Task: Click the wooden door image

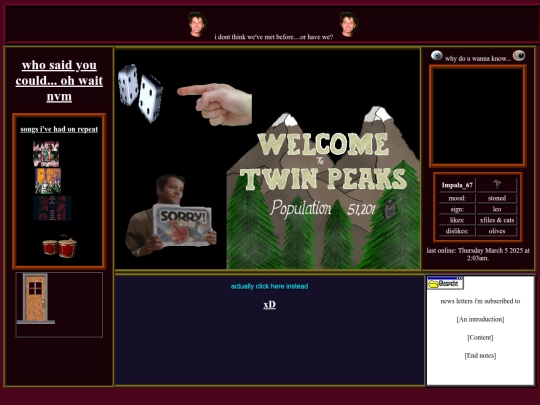Action: (36, 299)
